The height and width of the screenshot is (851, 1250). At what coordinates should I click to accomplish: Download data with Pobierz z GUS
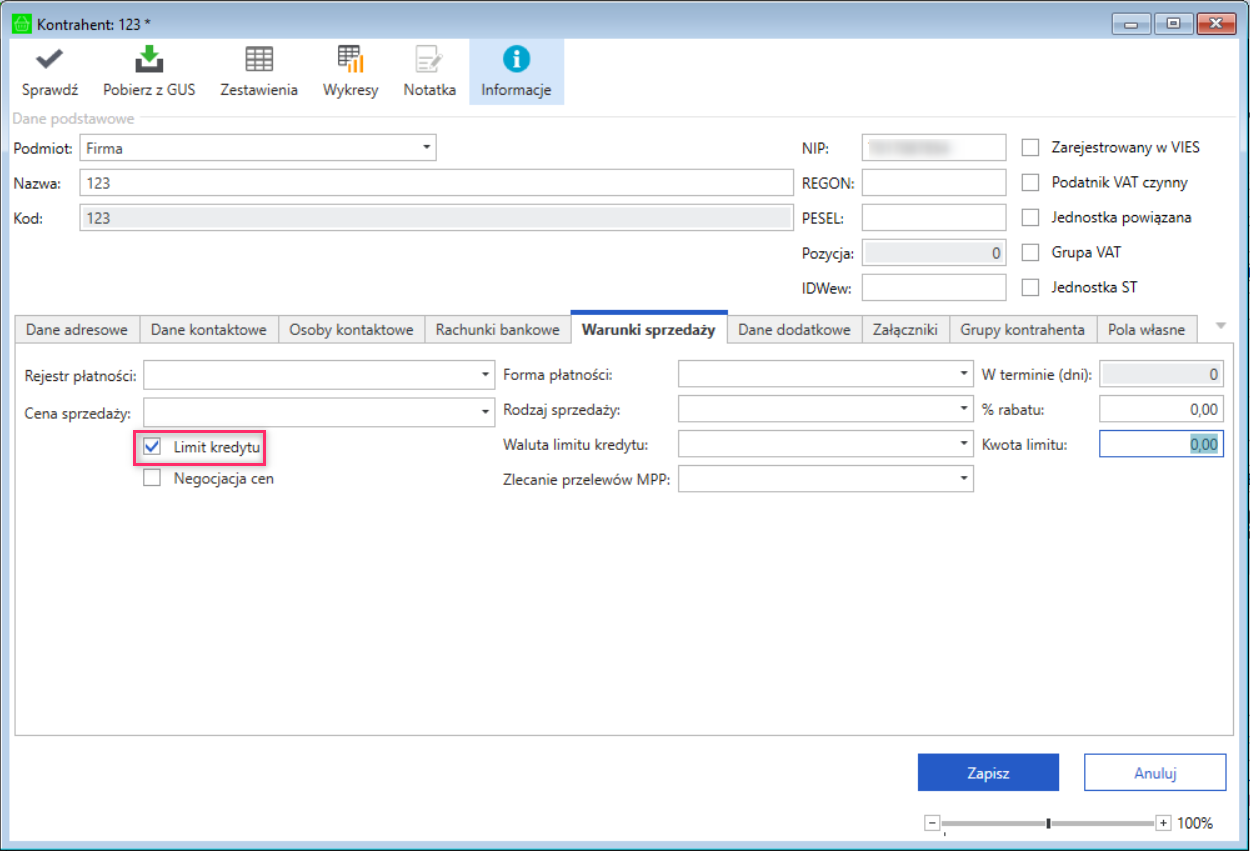(149, 59)
